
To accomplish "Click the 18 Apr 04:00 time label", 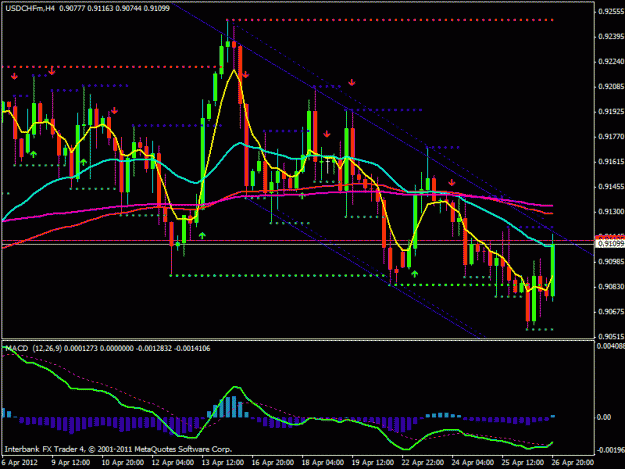I will [323, 463].
